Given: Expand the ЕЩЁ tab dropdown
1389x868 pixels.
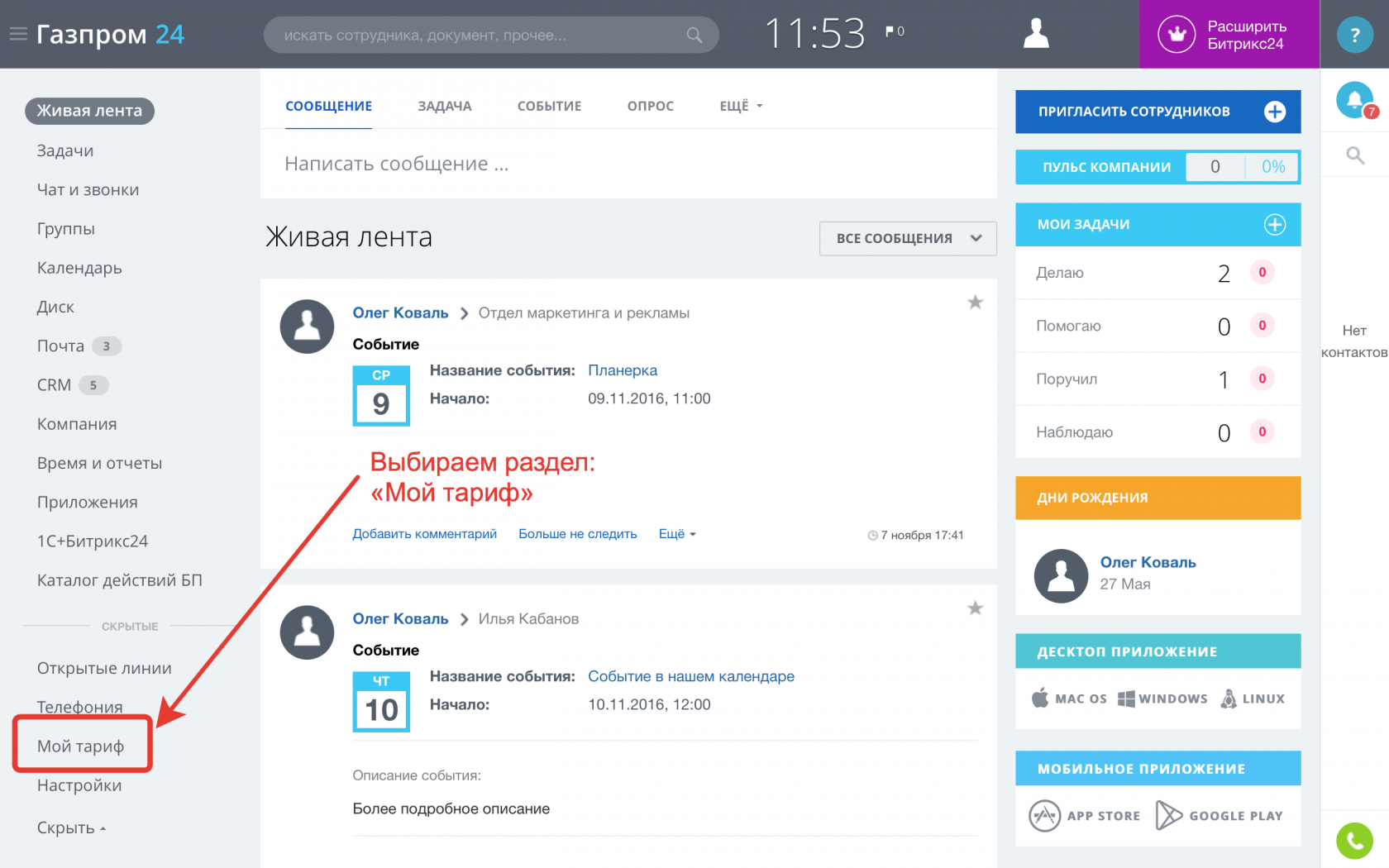Looking at the screenshot, I should [741, 106].
